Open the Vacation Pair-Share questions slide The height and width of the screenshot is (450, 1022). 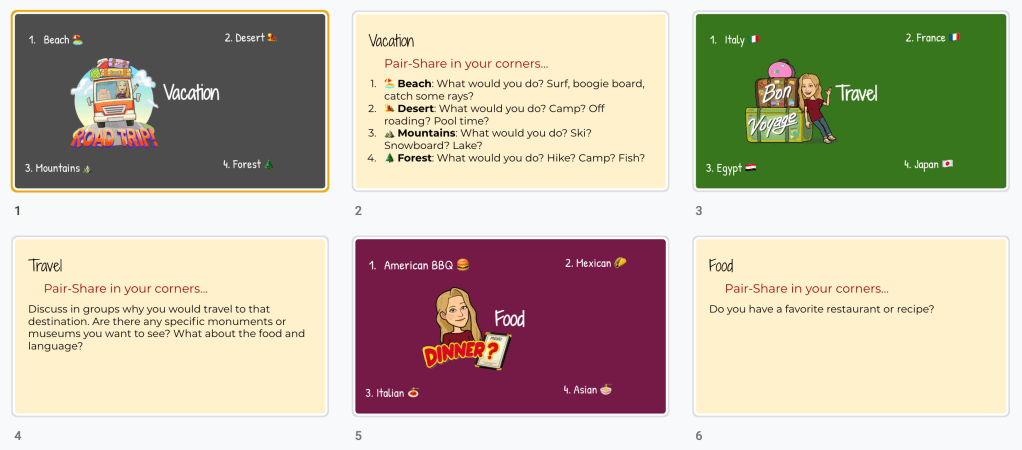[510, 100]
